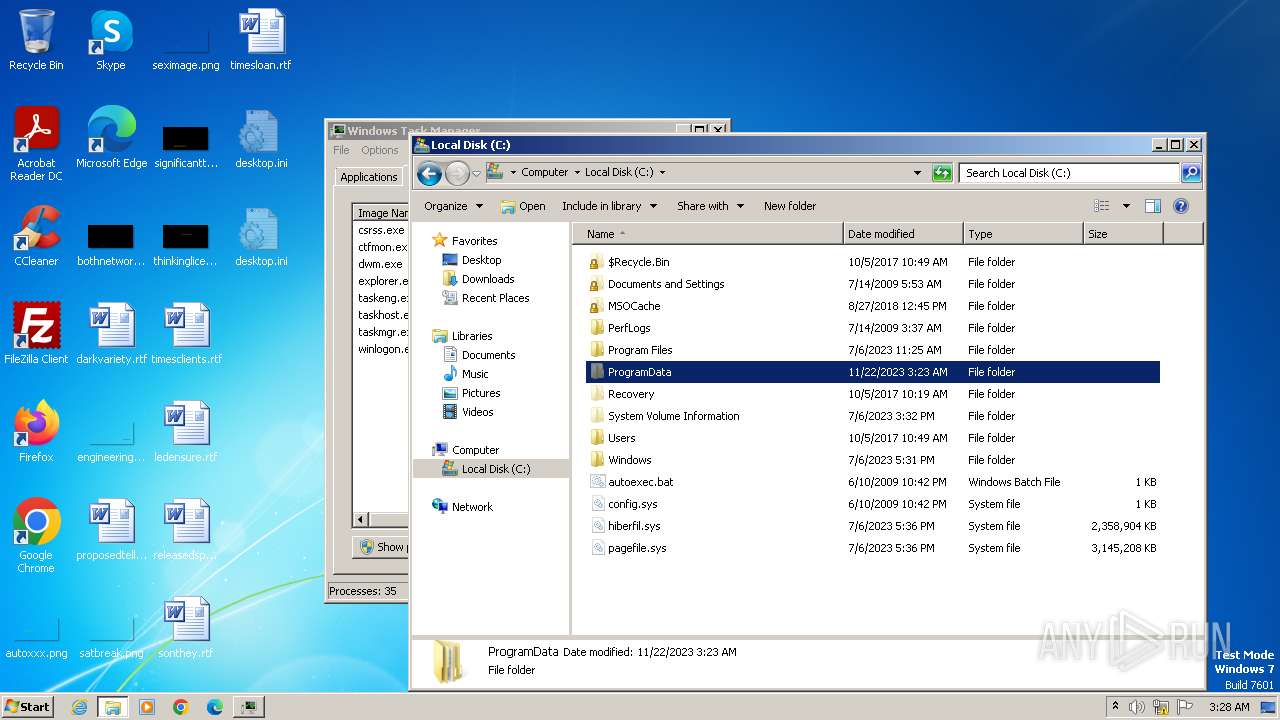Select Computer in navigation pane
This screenshot has height=720, width=1280.
point(475,450)
